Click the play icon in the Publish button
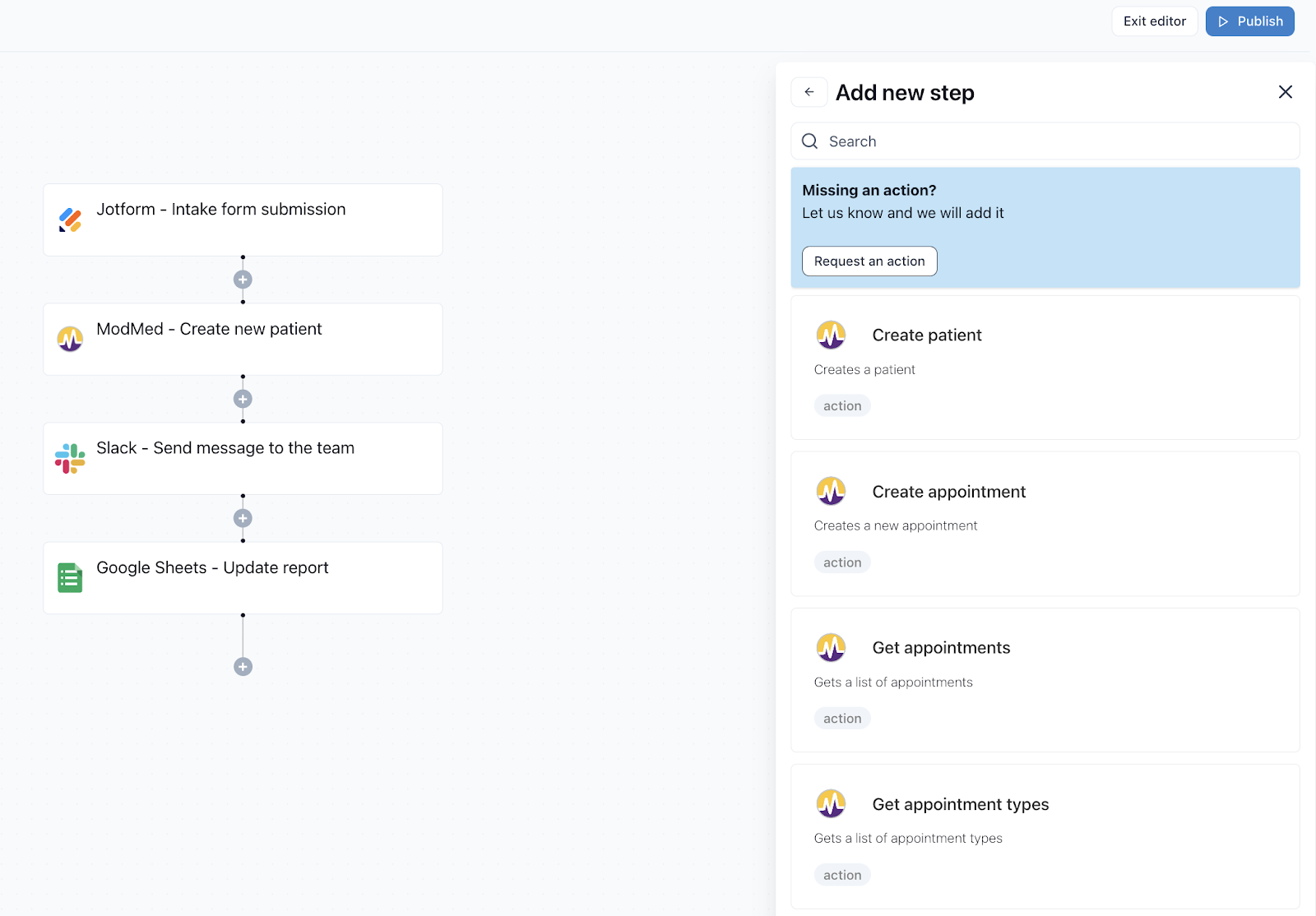Viewport: 1316px width, 916px height. [x=1223, y=21]
